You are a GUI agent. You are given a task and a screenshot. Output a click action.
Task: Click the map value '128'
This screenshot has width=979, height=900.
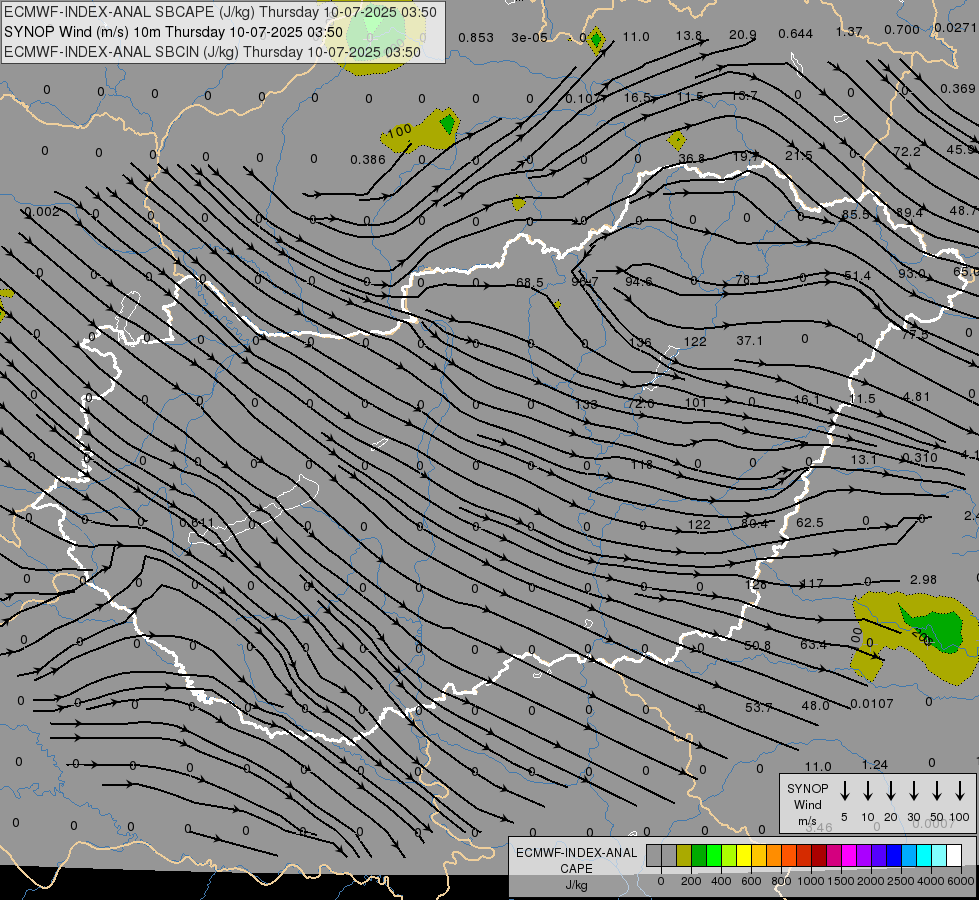tap(756, 584)
